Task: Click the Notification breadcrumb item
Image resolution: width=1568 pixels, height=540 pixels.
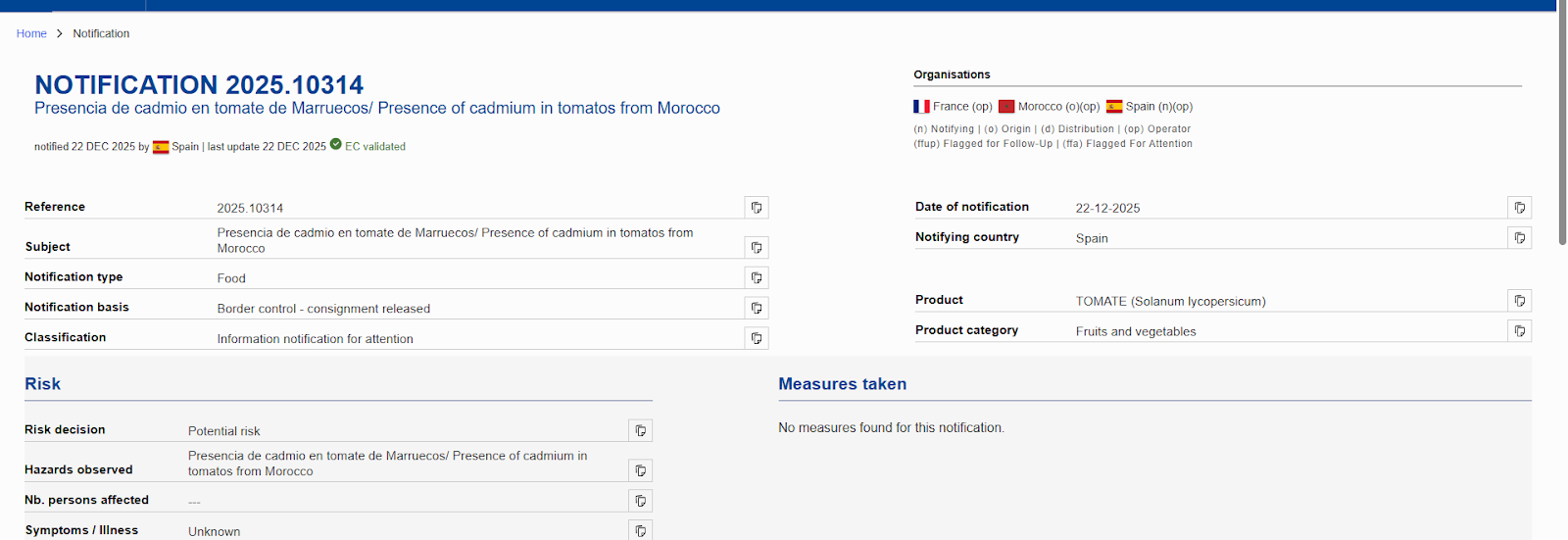Action: (101, 33)
